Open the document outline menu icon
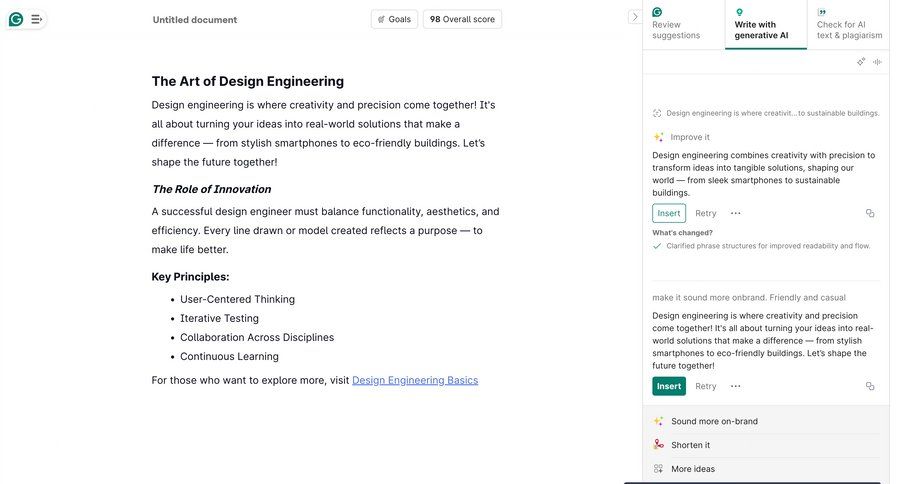The width and height of the screenshot is (900, 484). pos(36,20)
